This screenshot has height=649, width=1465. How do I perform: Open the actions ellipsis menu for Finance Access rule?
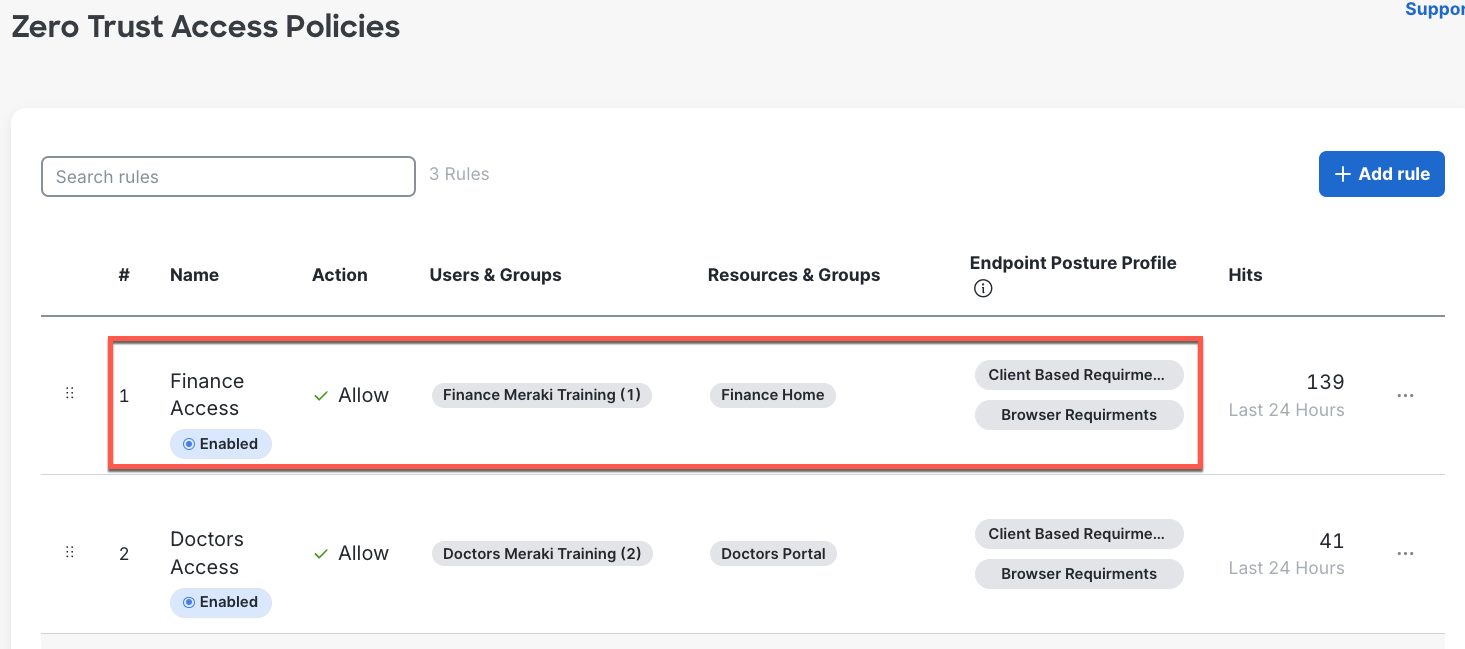pyautogui.click(x=1405, y=395)
